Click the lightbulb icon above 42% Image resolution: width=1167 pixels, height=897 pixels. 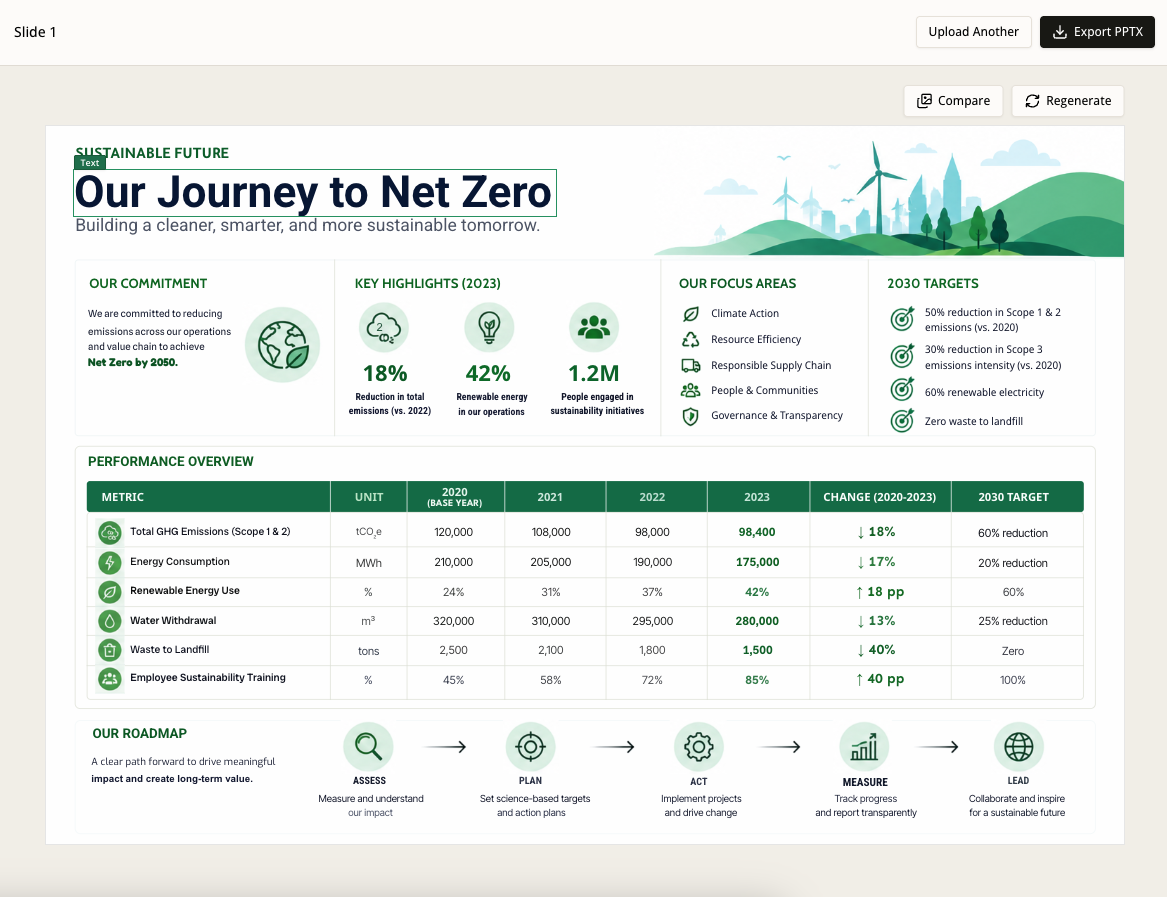coord(489,327)
